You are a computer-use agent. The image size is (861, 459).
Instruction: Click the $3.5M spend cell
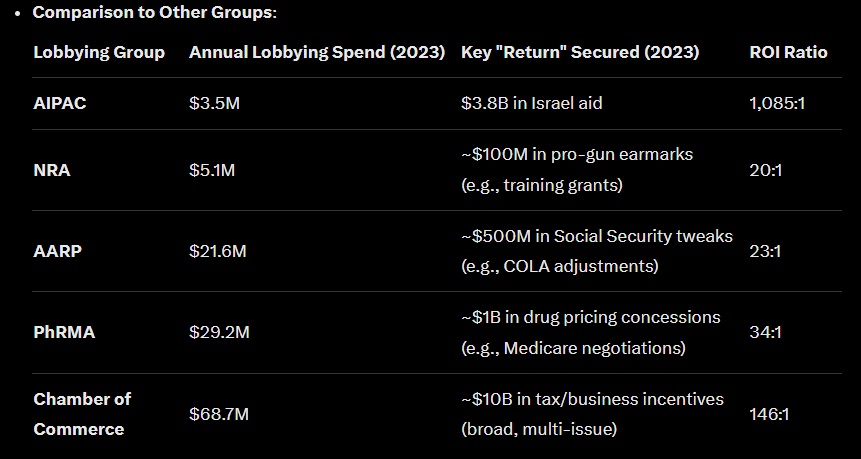click(212, 104)
